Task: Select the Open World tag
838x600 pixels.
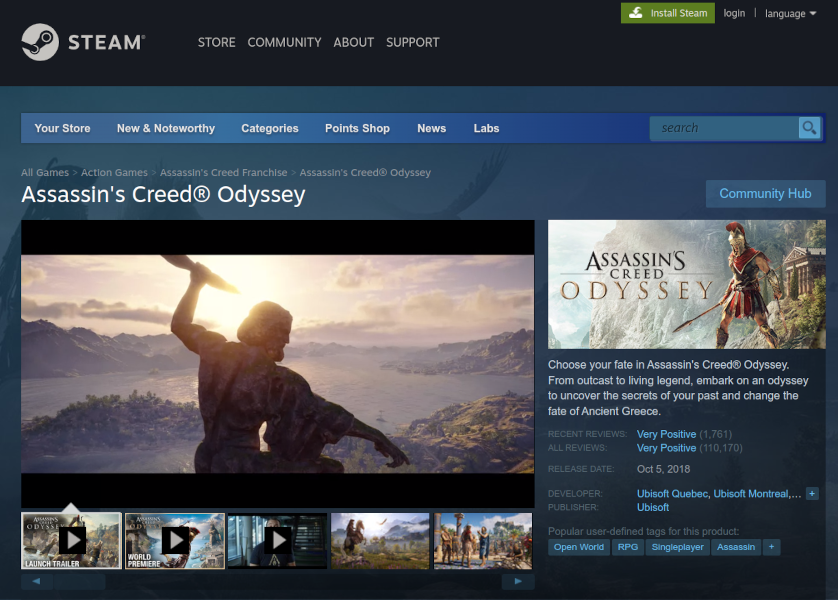Action: tap(579, 547)
